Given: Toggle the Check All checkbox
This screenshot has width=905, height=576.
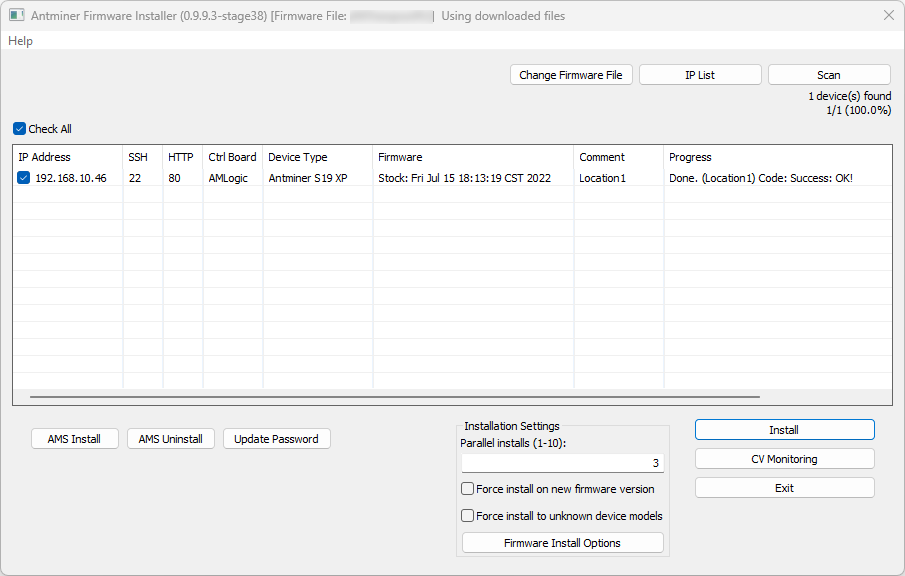Looking at the screenshot, I should (x=20, y=129).
